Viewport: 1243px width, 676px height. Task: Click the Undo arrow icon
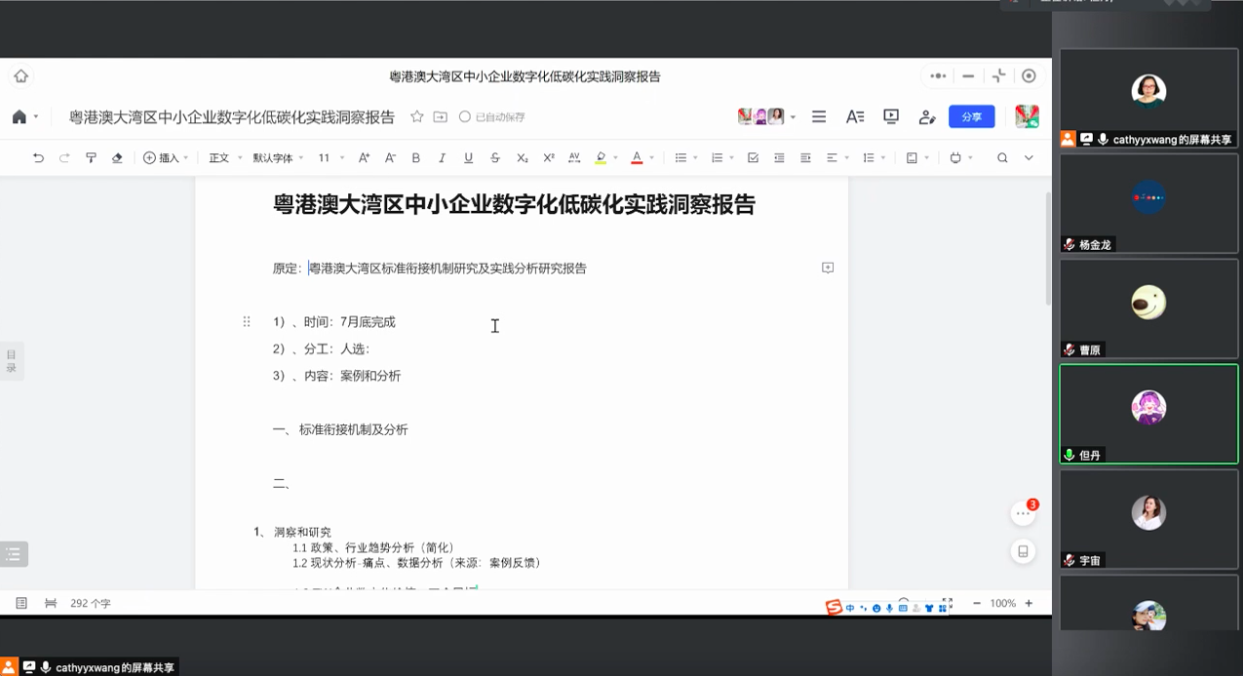(38, 158)
